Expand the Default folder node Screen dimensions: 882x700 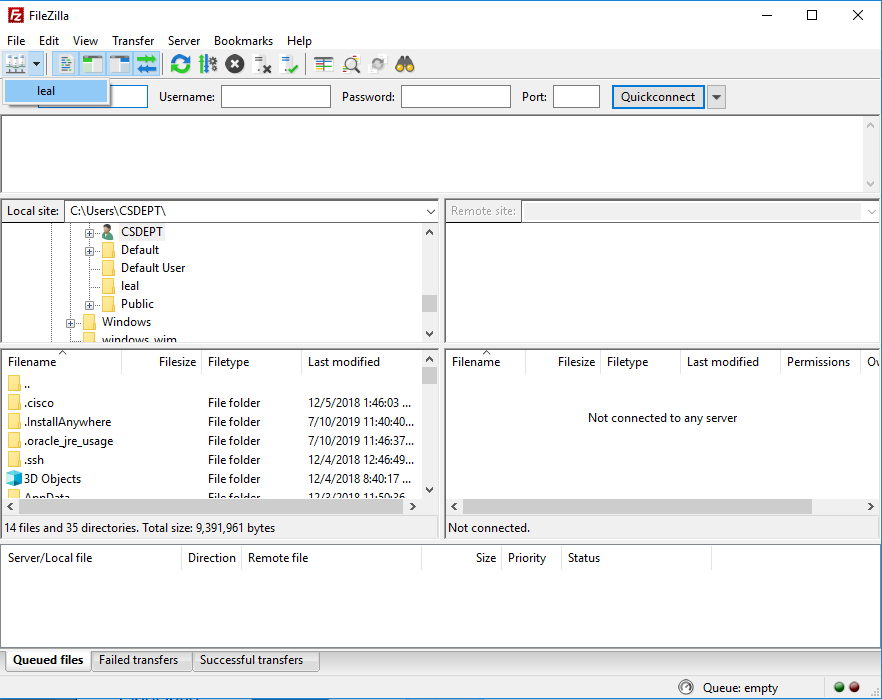coord(89,251)
